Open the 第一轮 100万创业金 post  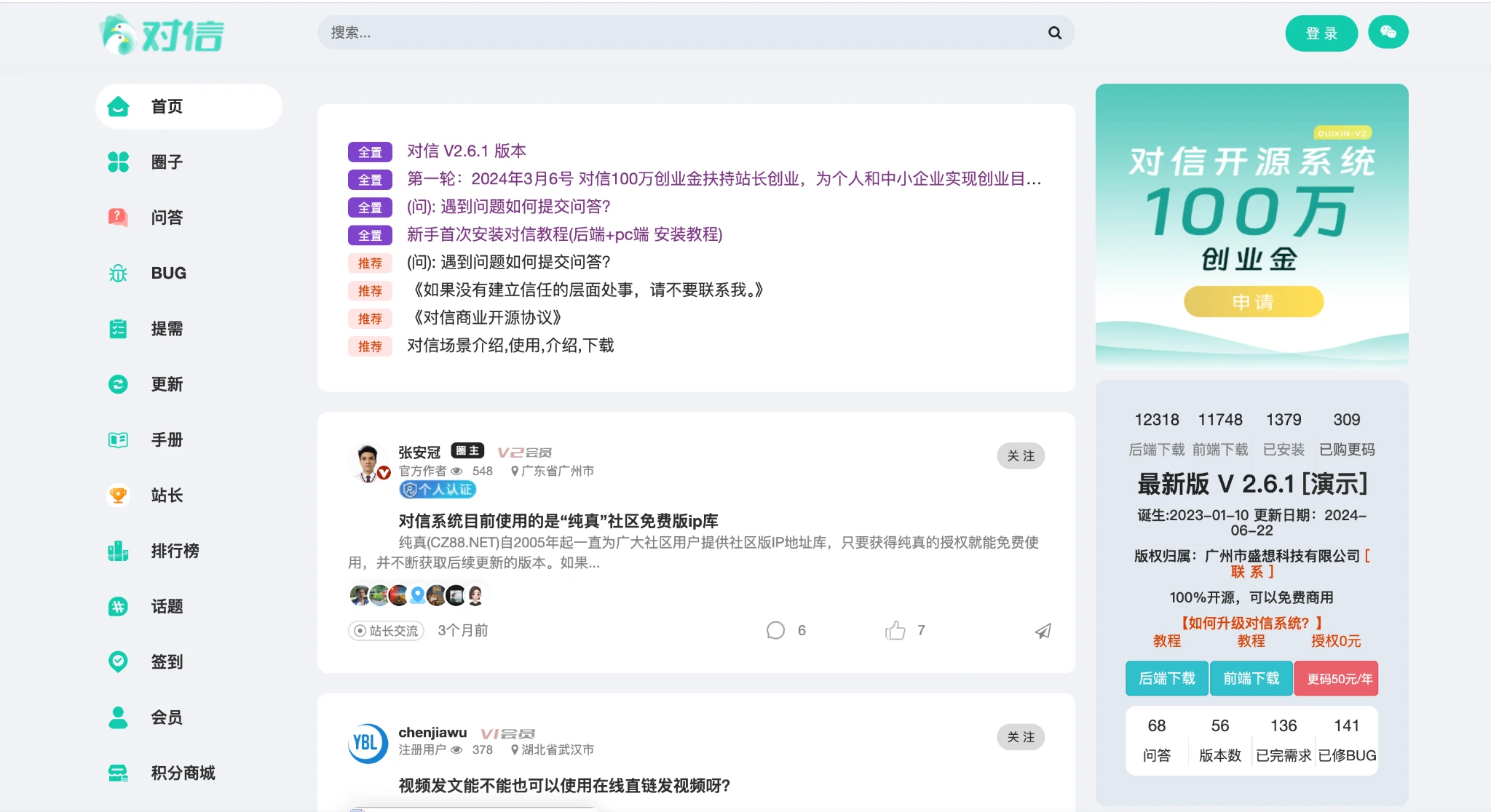[x=724, y=179]
